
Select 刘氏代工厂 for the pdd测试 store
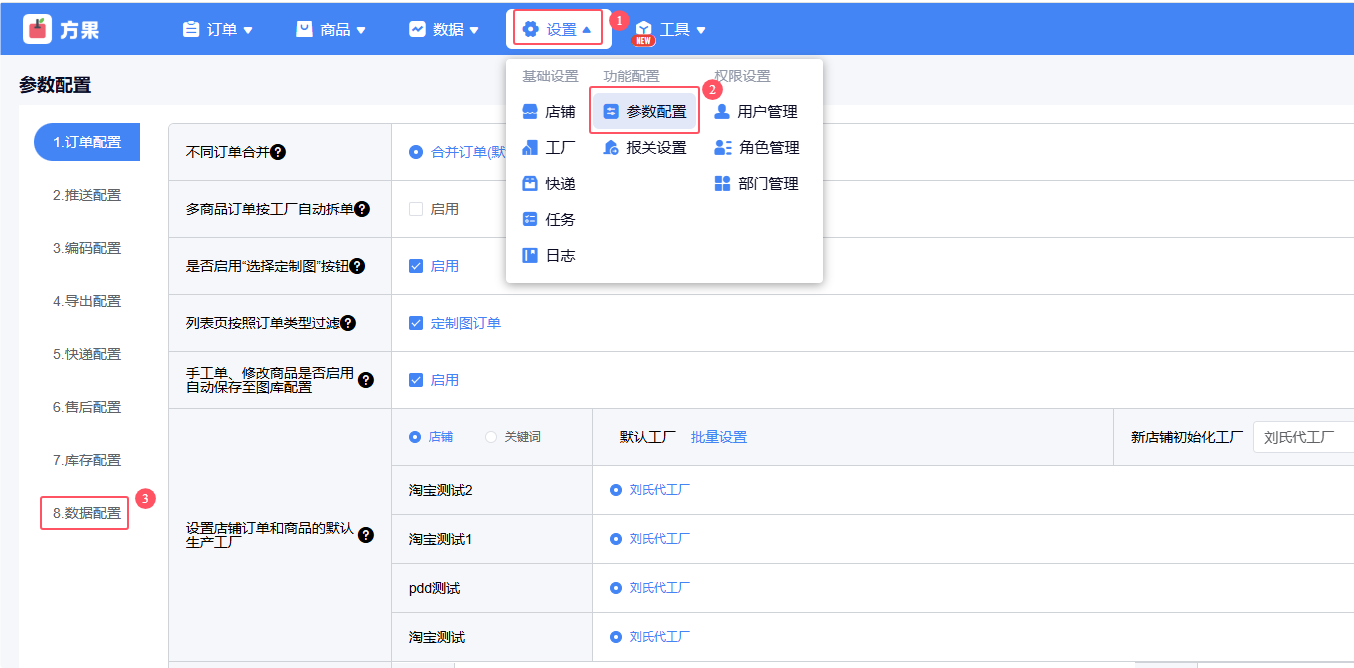(x=616, y=588)
